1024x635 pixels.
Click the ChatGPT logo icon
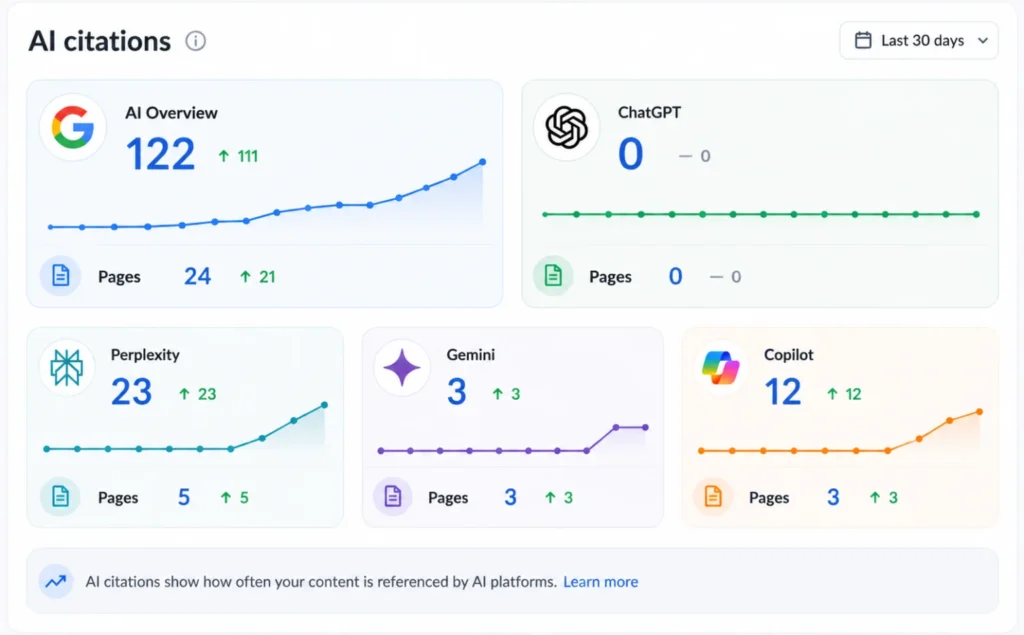566,127
